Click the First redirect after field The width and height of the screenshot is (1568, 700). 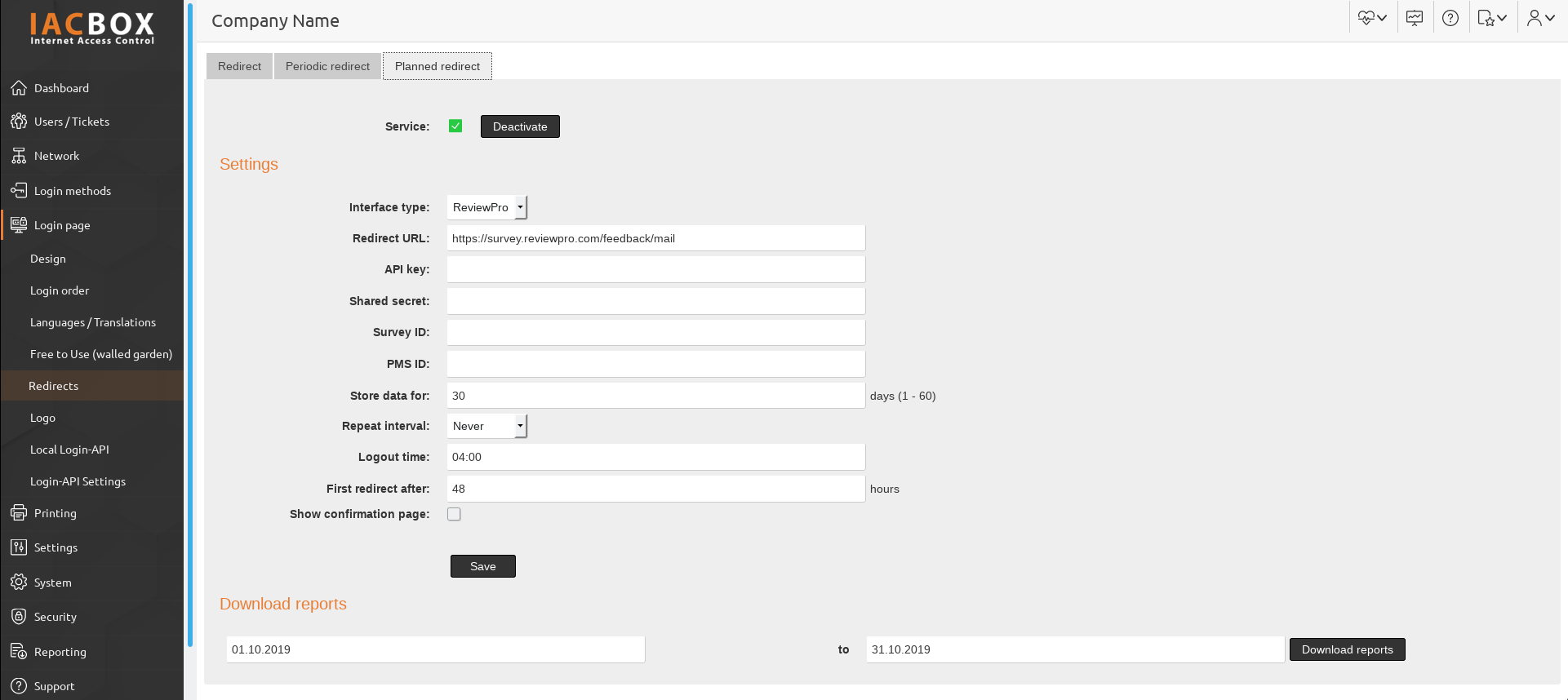pyautogui.click(x=656, y=489)
